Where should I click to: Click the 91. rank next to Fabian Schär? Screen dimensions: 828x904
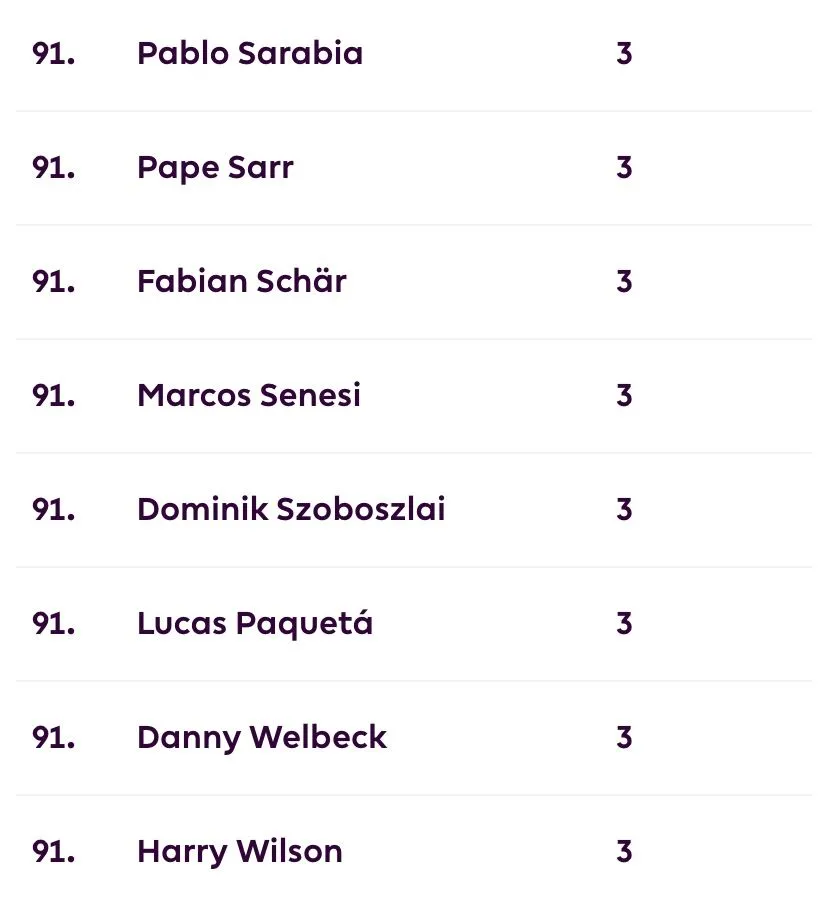pyautogui.click(x=54, y=282)
